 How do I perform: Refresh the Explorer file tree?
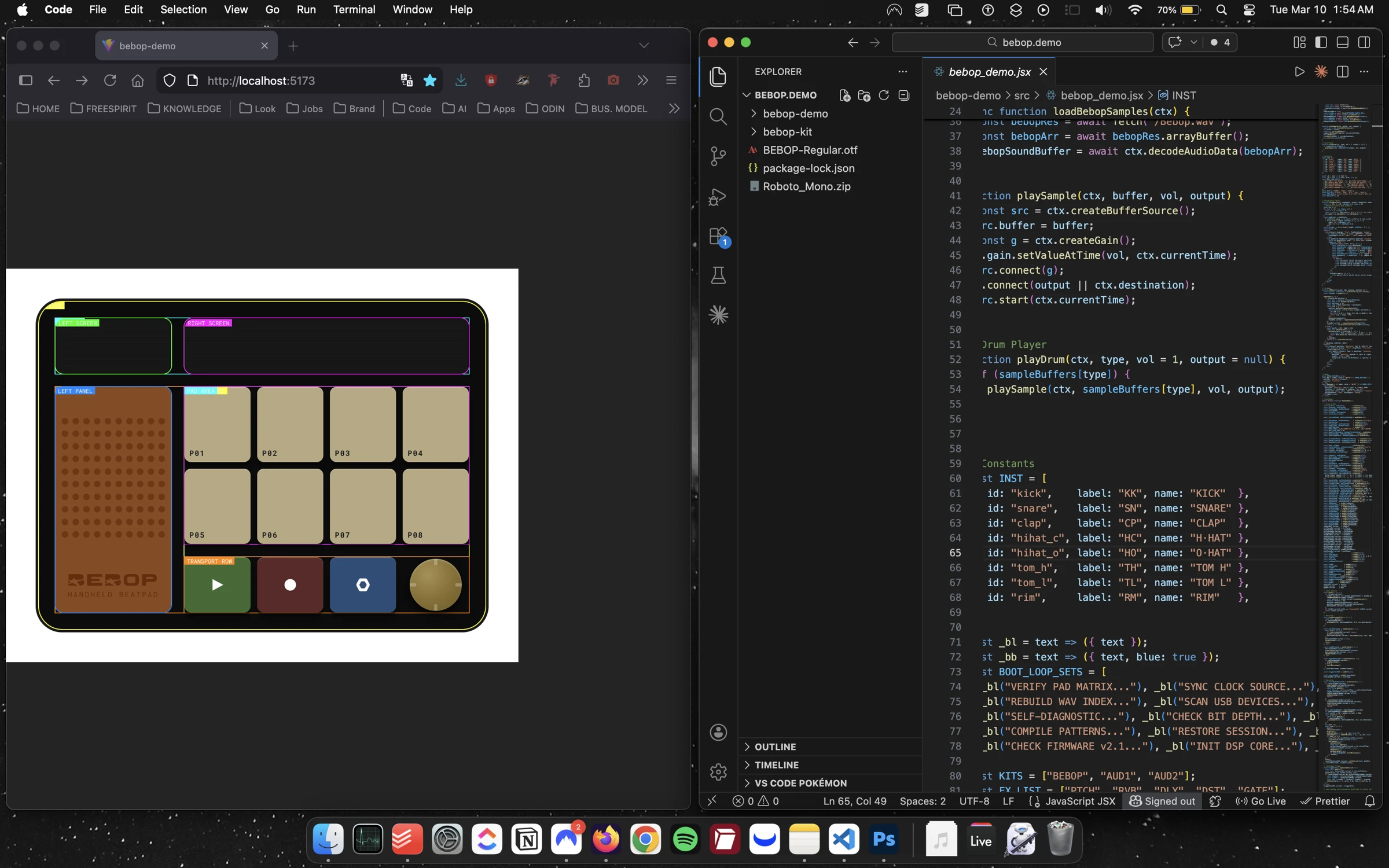884,95
